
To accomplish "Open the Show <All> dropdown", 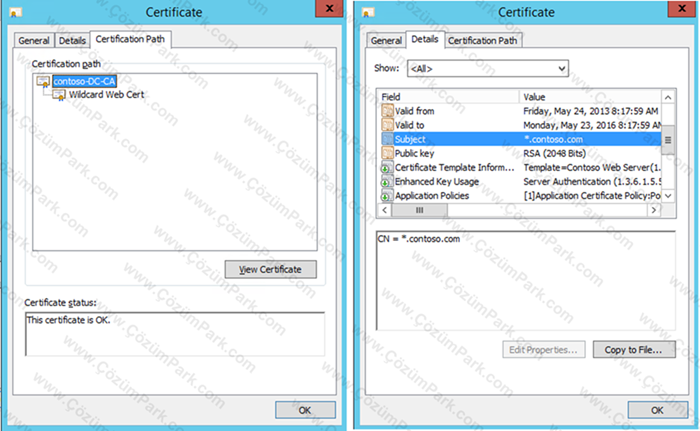I will 488,69.
